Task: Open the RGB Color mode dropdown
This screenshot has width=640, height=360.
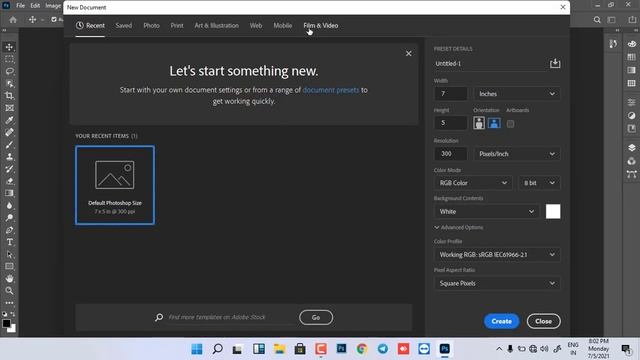Action: click(473, 183)
